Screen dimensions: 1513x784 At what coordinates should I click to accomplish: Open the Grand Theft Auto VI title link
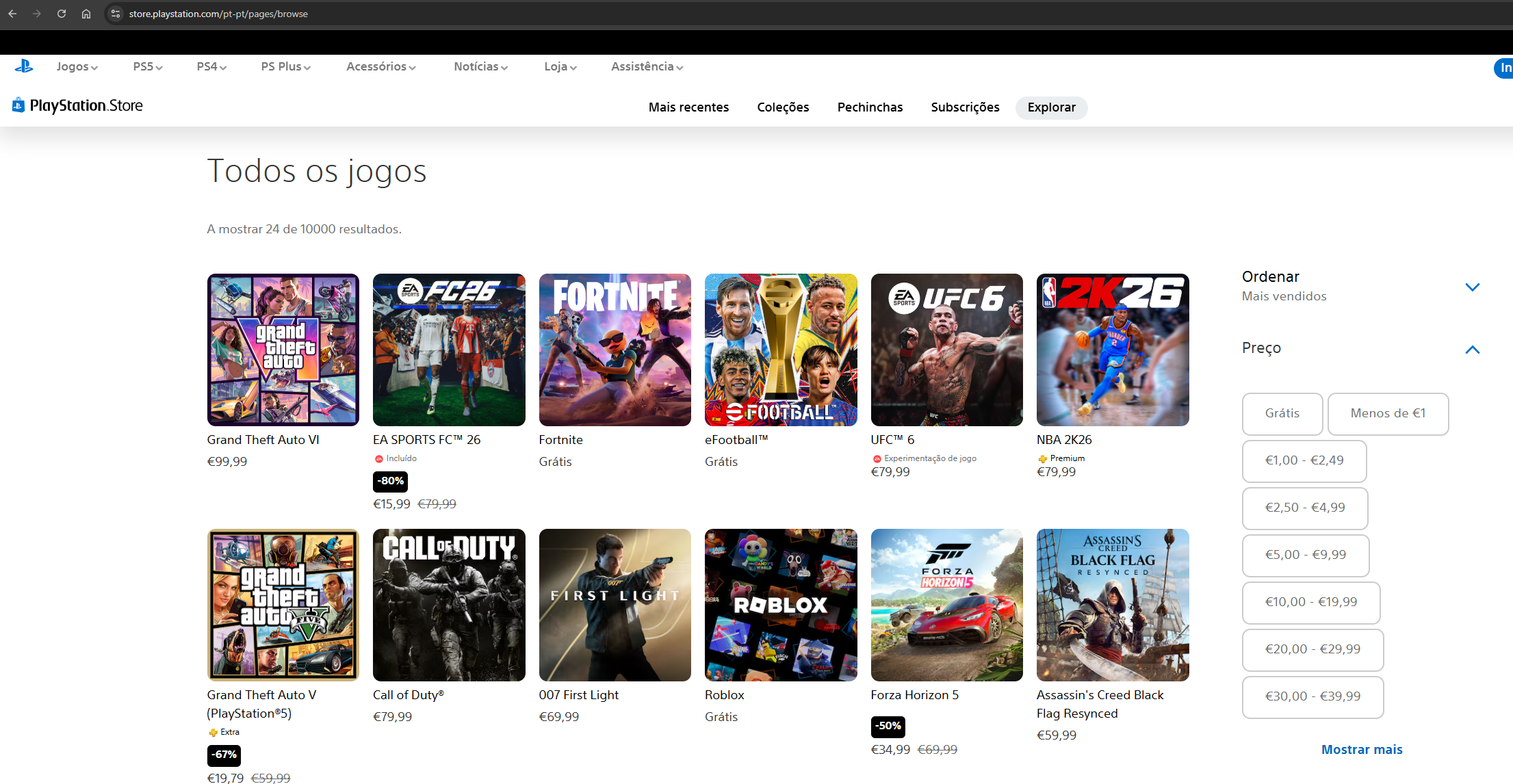(x=263, y=440)
